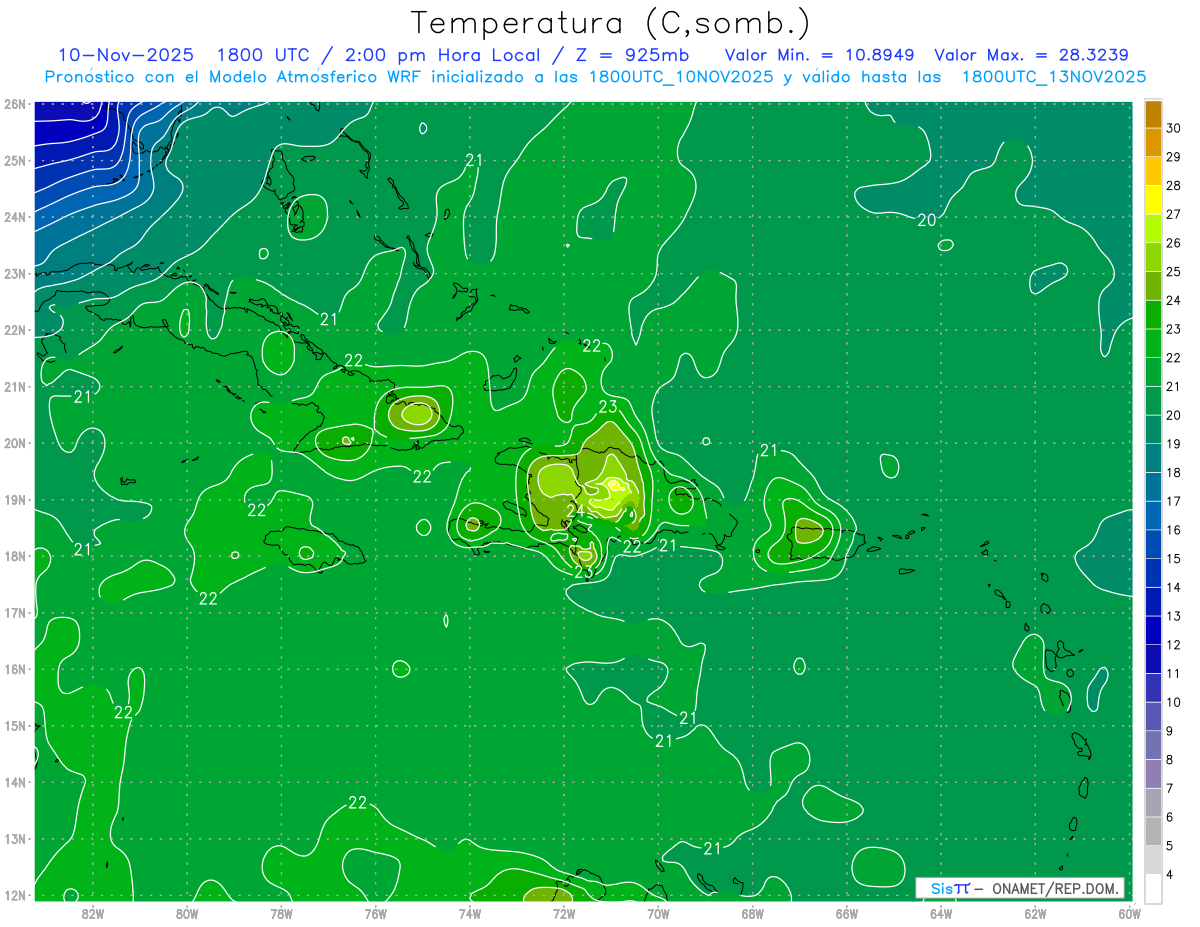The height and width of the screenshot is (927, 1200).
Task: Click the legend value label "30"
Action: (1174, 128)
